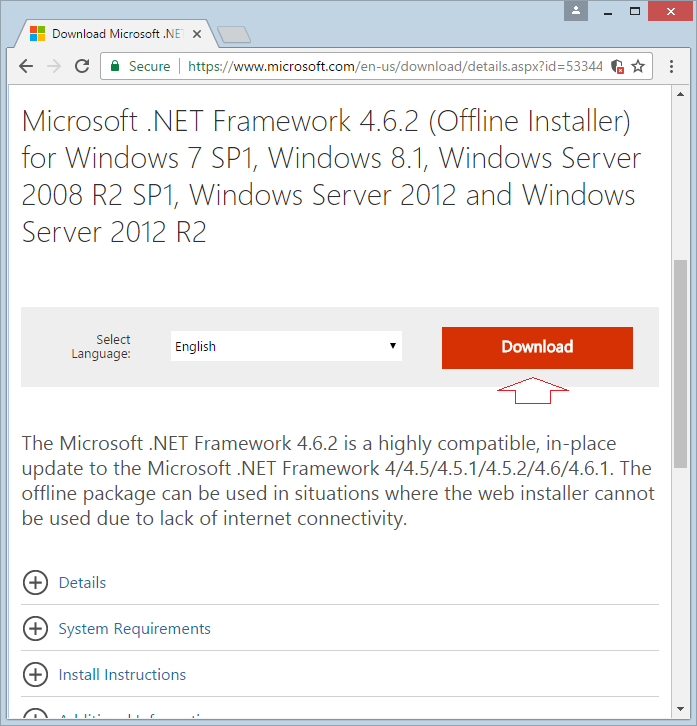Open the System Requirements link
697x726 pixels.
tap(134, 629)
